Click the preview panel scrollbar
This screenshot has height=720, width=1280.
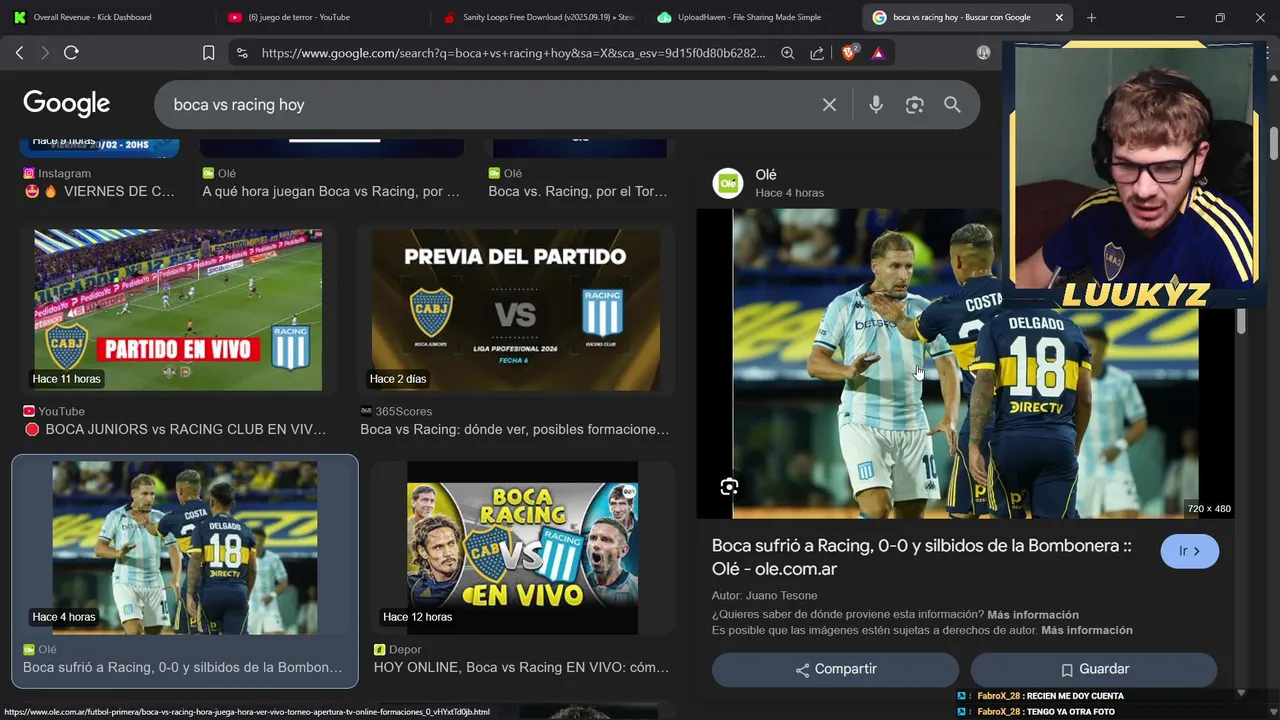tap(1241, 320)
